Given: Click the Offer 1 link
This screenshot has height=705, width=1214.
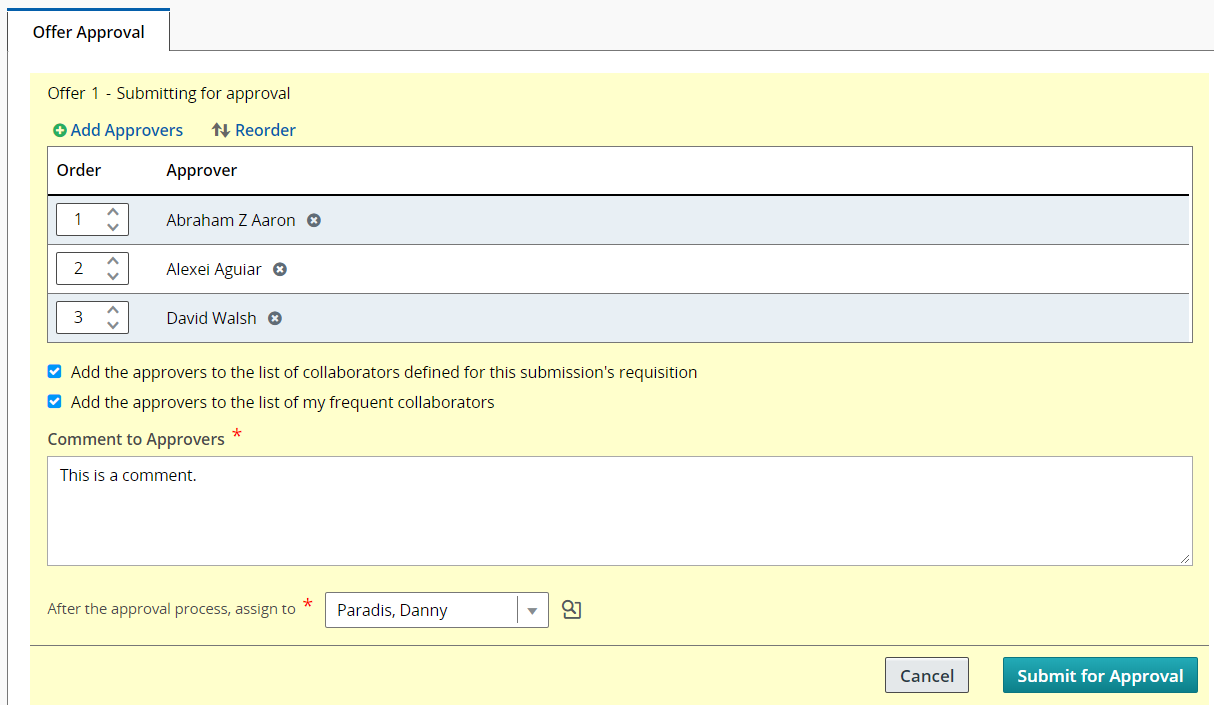Looking at the screenshot, I should pos(95,93).
